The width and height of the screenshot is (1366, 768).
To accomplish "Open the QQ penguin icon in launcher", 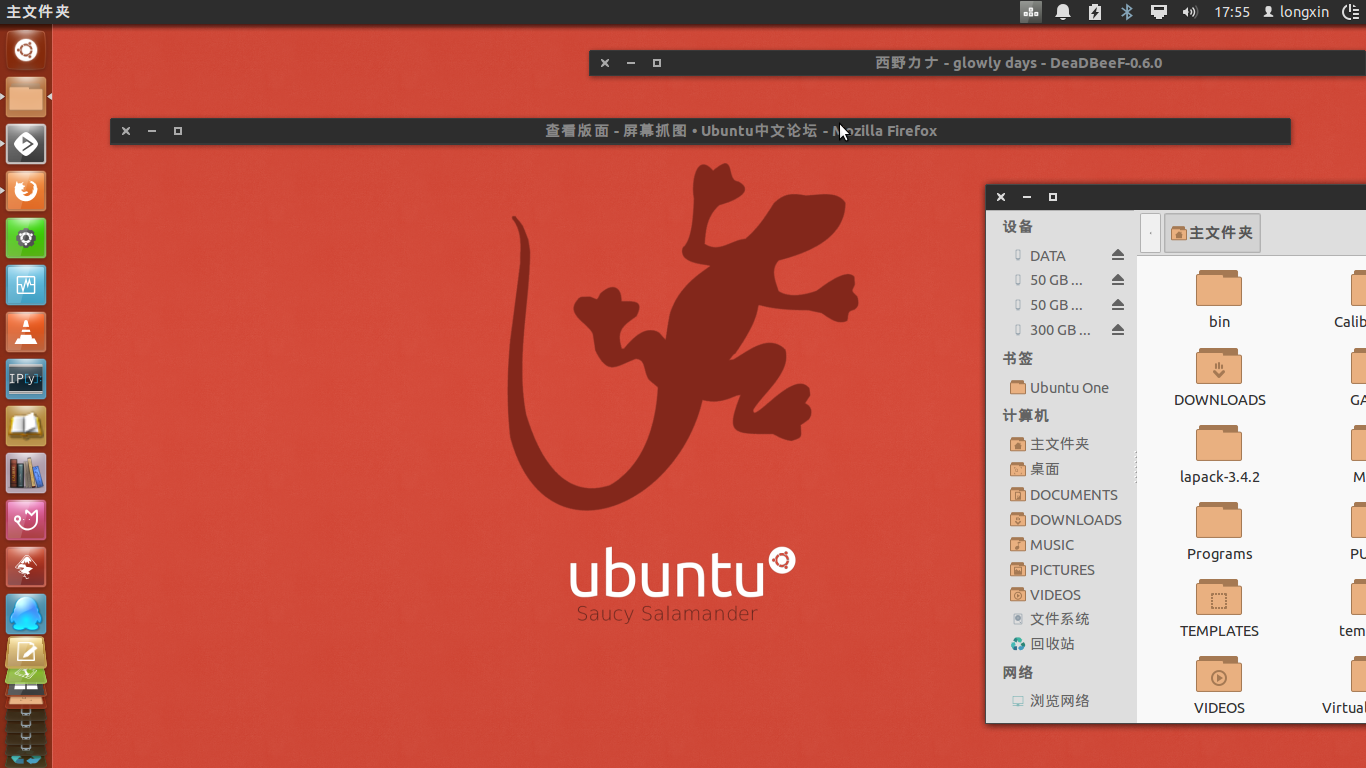I will pos(26,614).
